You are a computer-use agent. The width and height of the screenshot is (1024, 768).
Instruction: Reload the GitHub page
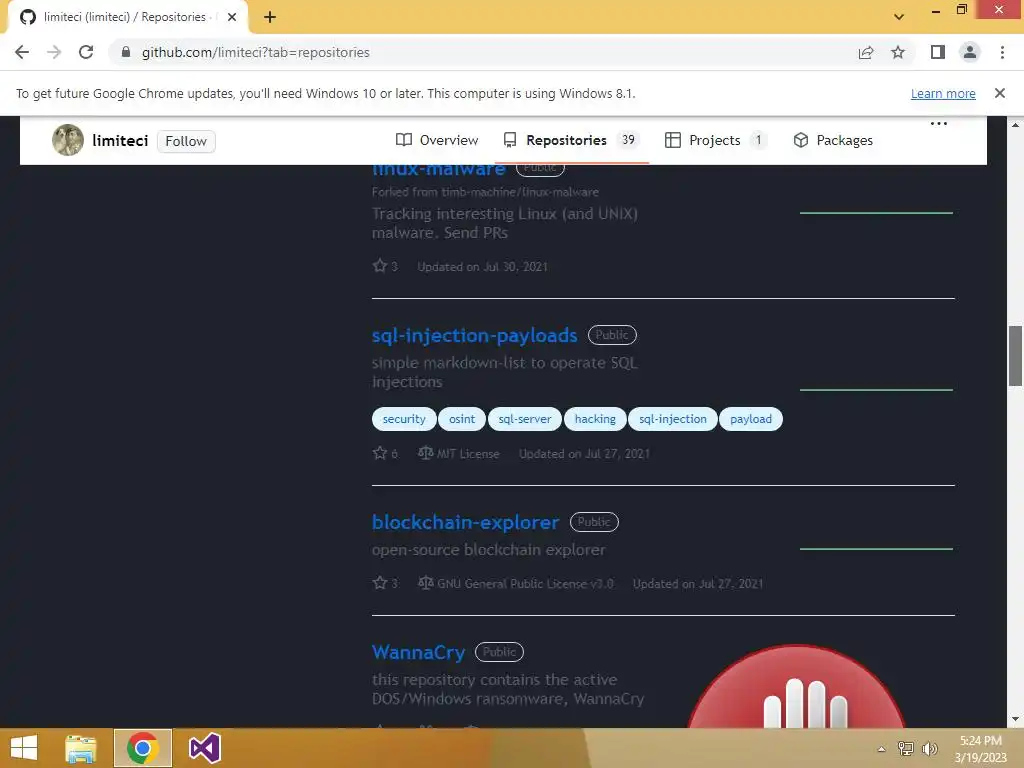click(86, 52)
